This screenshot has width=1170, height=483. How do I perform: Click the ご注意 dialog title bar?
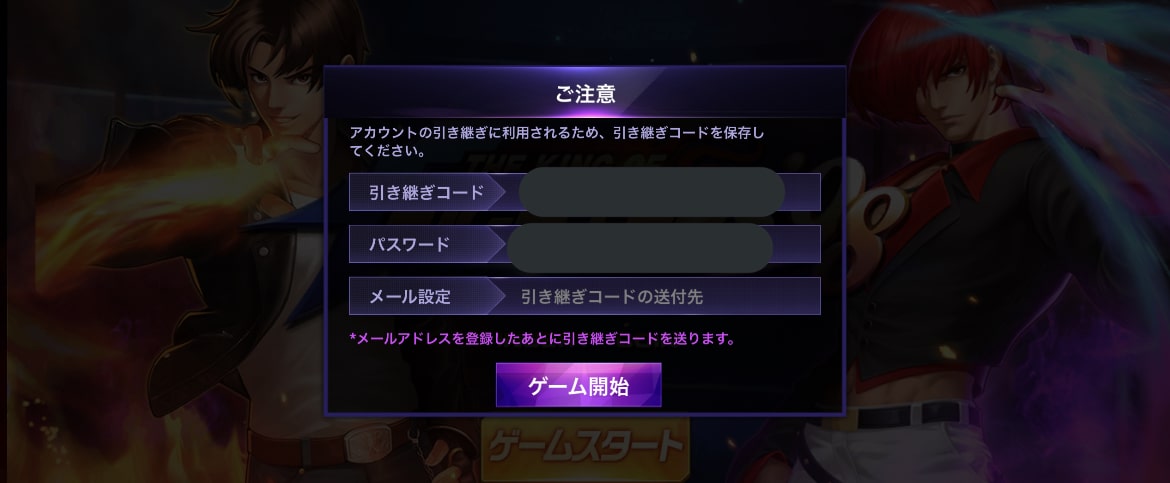585,93
